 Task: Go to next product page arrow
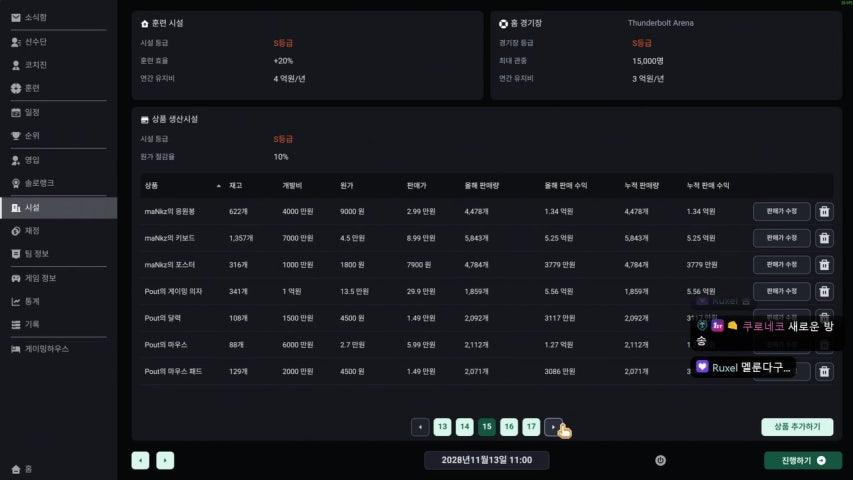pyautogui.click(x=553, y=427)
